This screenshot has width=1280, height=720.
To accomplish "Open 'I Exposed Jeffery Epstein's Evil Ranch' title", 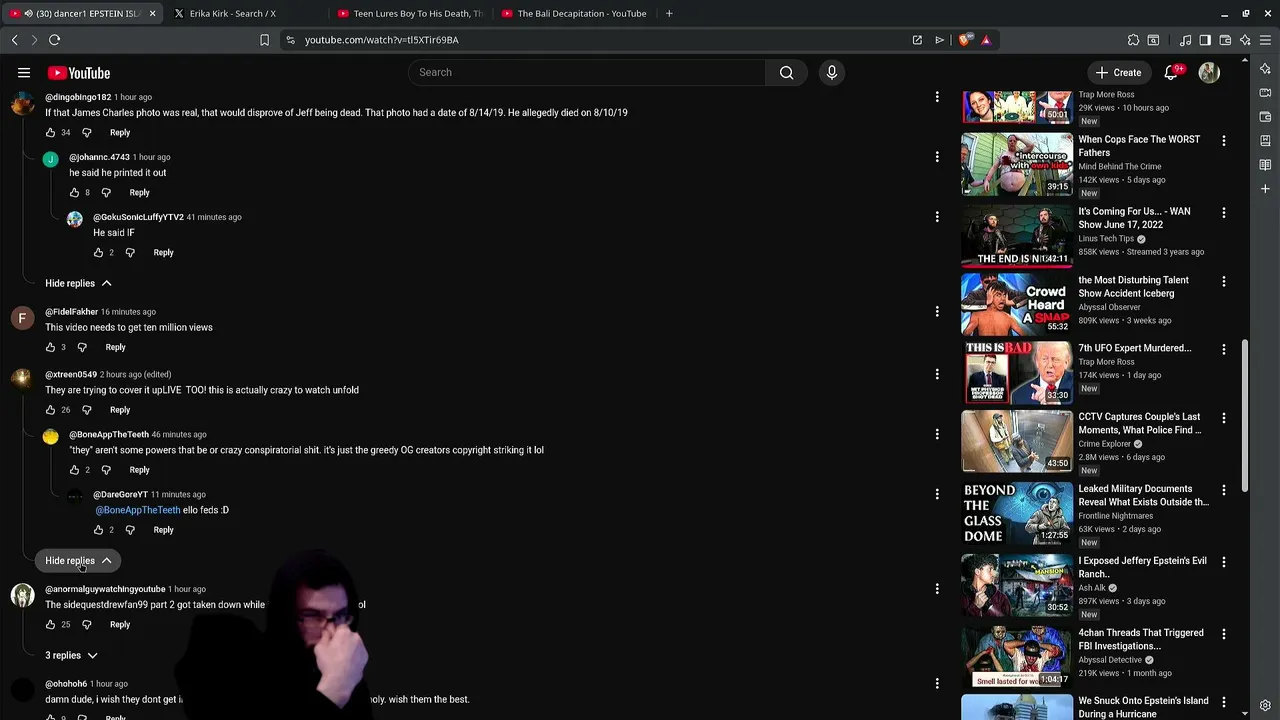I will 1142,567.
